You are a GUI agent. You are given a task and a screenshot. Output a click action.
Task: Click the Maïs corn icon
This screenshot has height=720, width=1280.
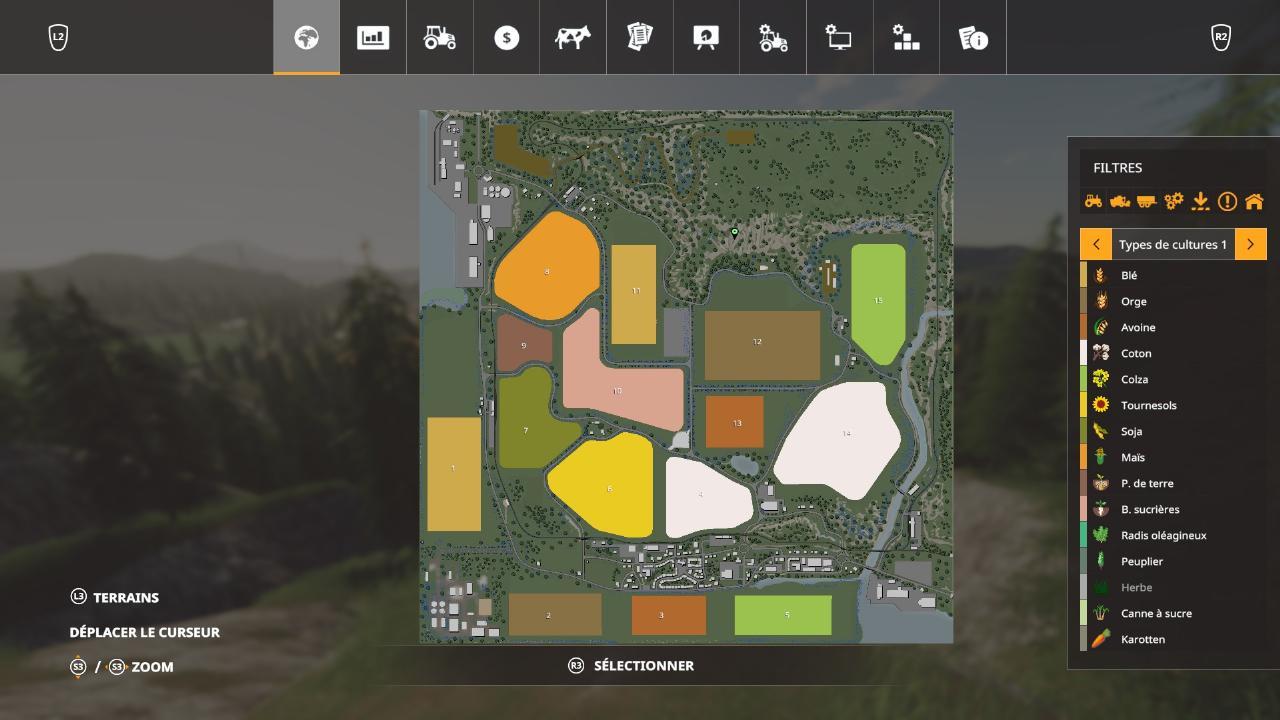point(1101,457)
